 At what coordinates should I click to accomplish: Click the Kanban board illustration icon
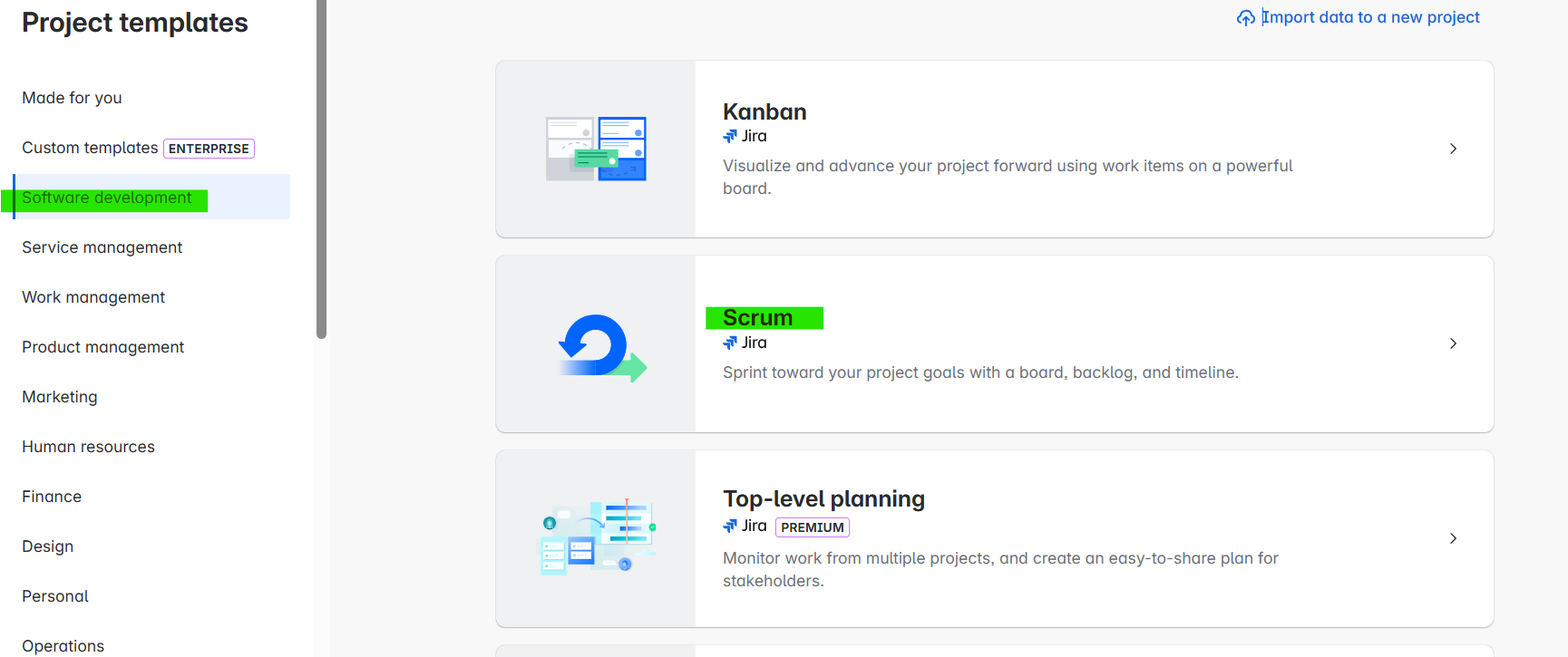(x=596, y=149)
